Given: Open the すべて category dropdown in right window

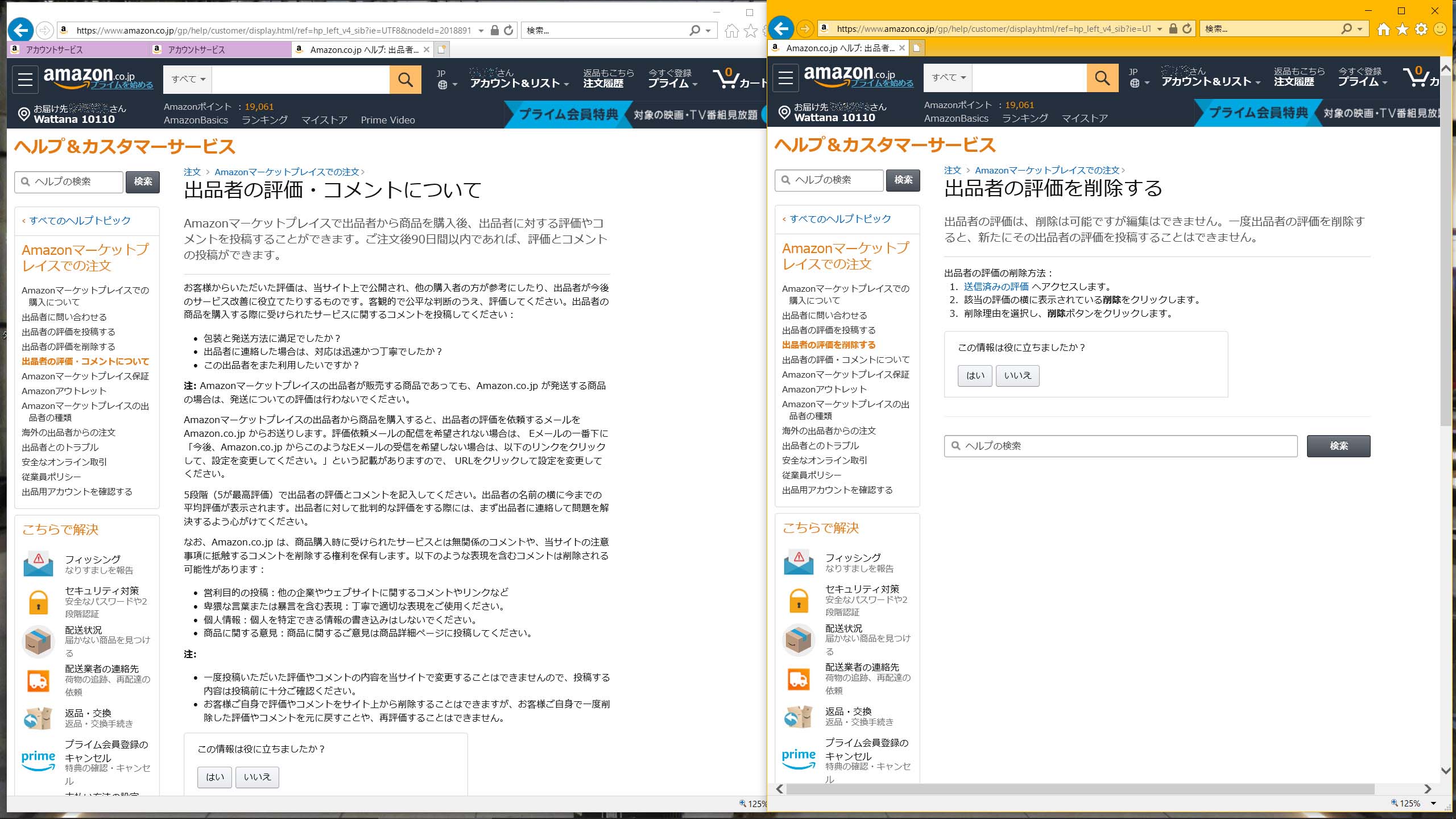Looking at the screenshot, I should [x=948, y=77].
